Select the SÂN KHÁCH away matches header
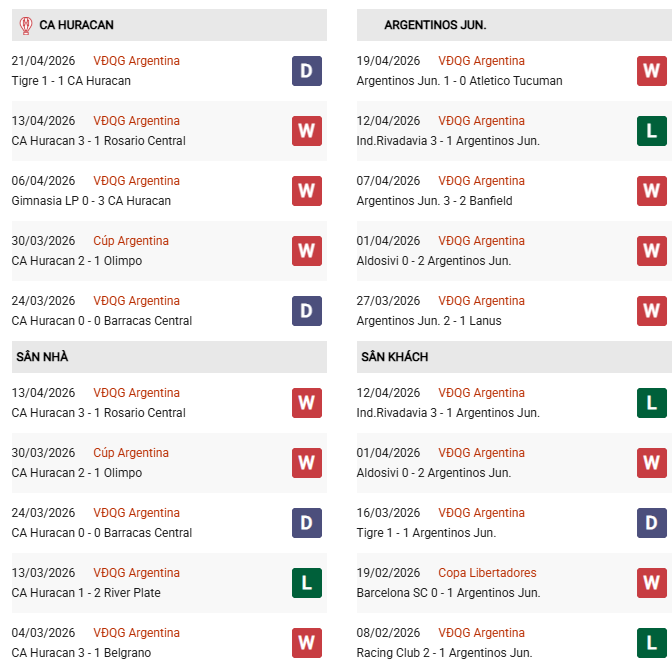Screen dimensions: 672x670 pyautogui.click(x=394, y=357)
